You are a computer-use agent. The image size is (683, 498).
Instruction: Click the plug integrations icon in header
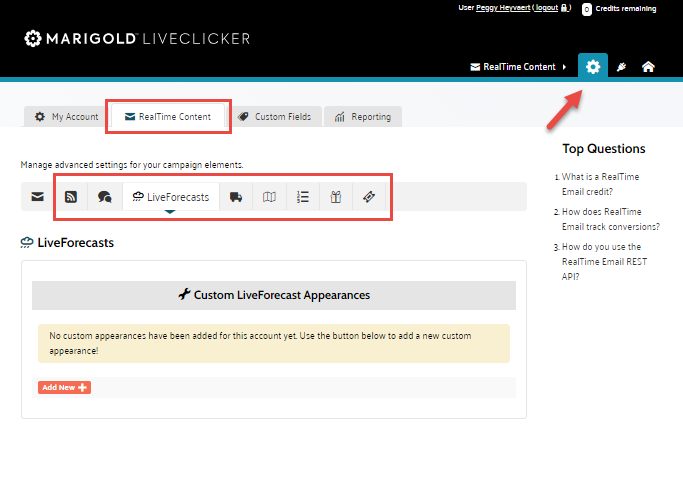[622, 67]
